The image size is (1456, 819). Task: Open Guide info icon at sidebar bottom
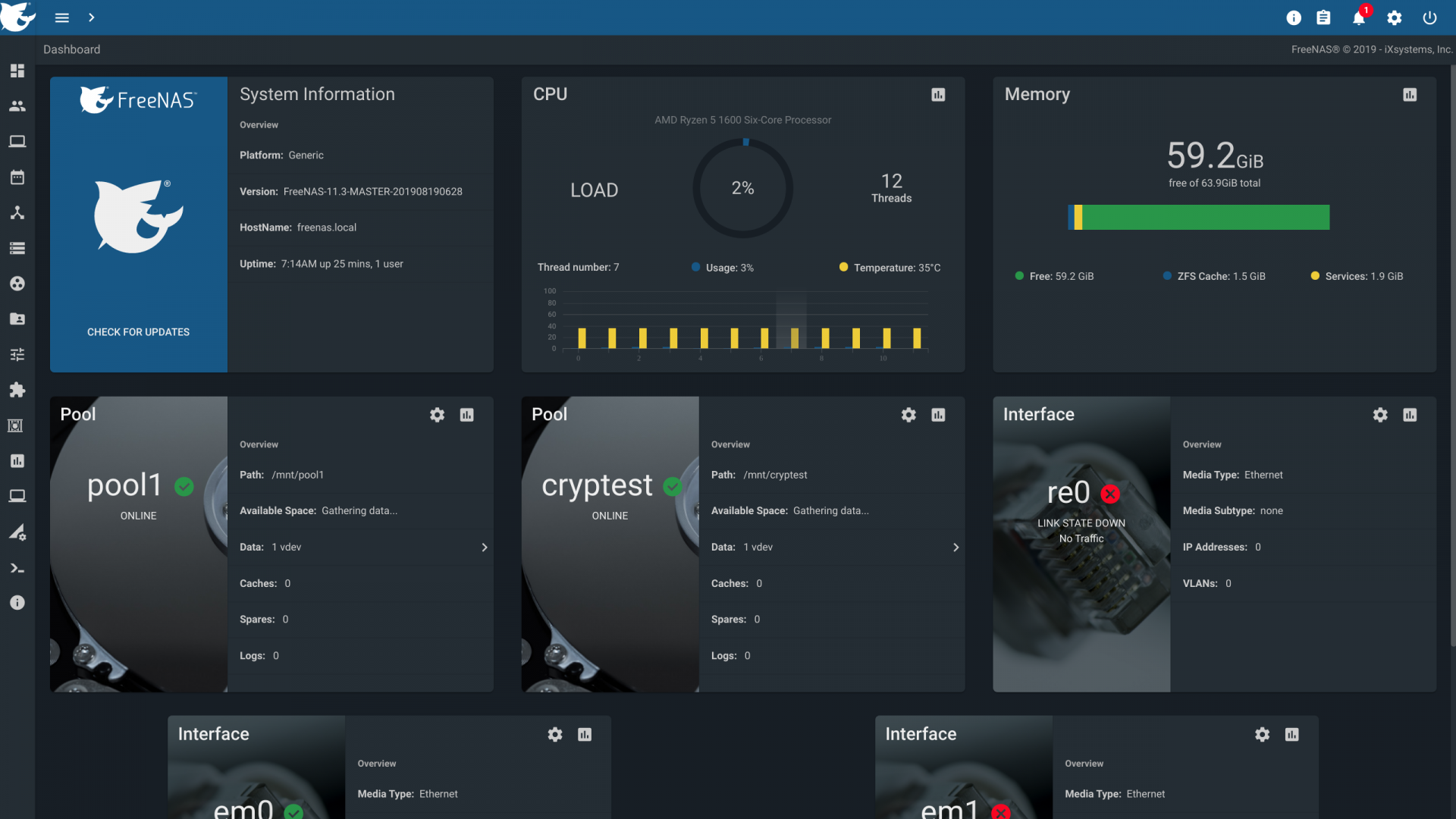tap(17, 603)
